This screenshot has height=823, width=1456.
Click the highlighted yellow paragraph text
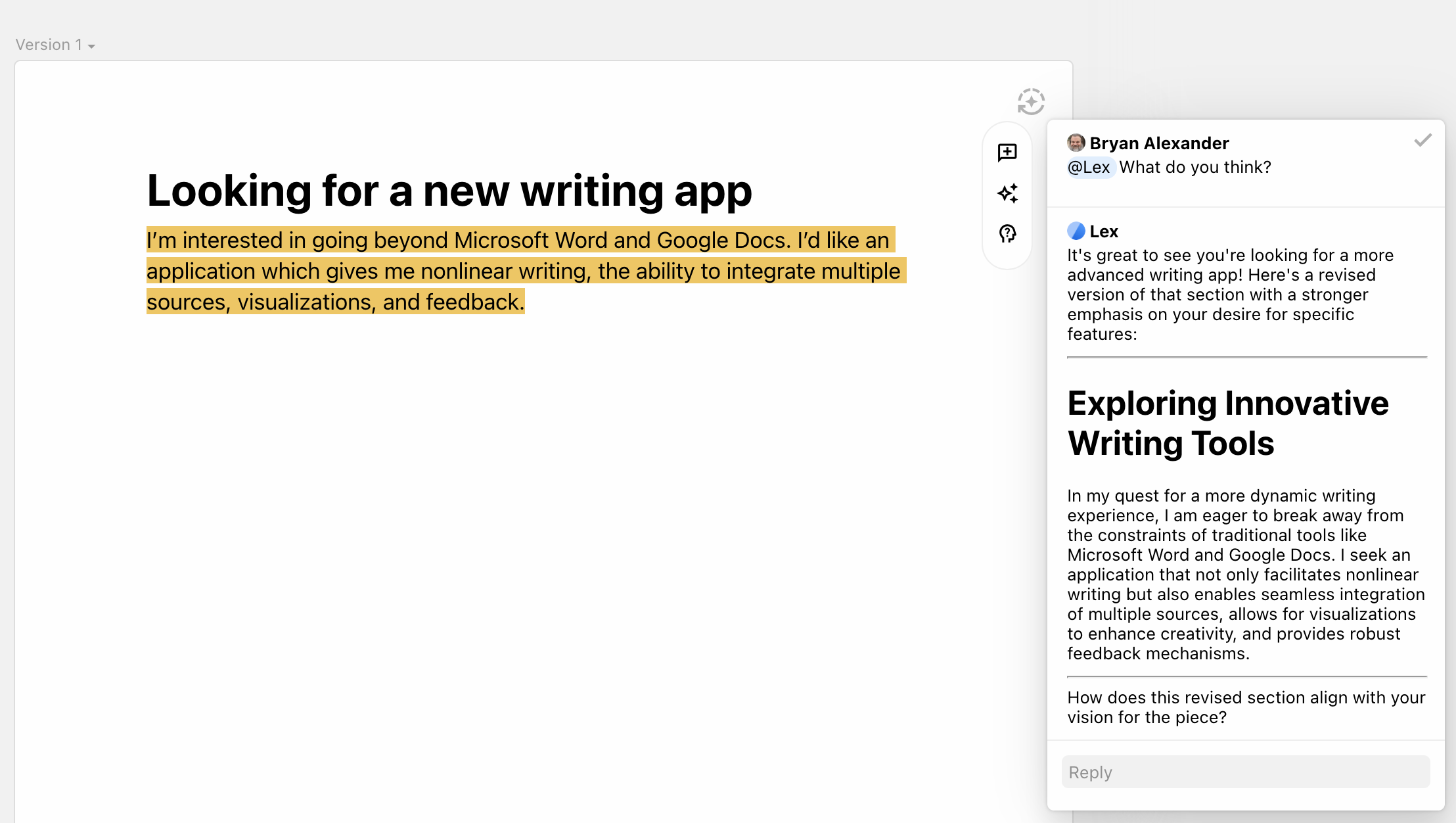pos(526,271)
